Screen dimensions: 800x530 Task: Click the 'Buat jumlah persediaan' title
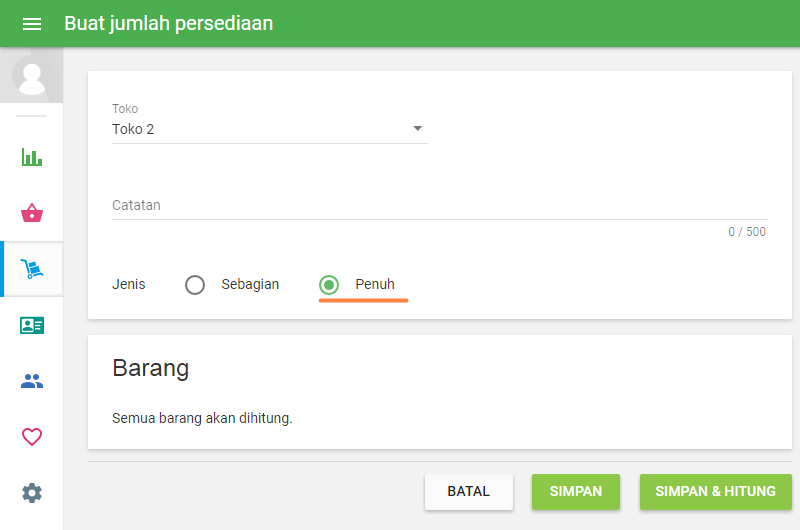[x=168, y=23]
